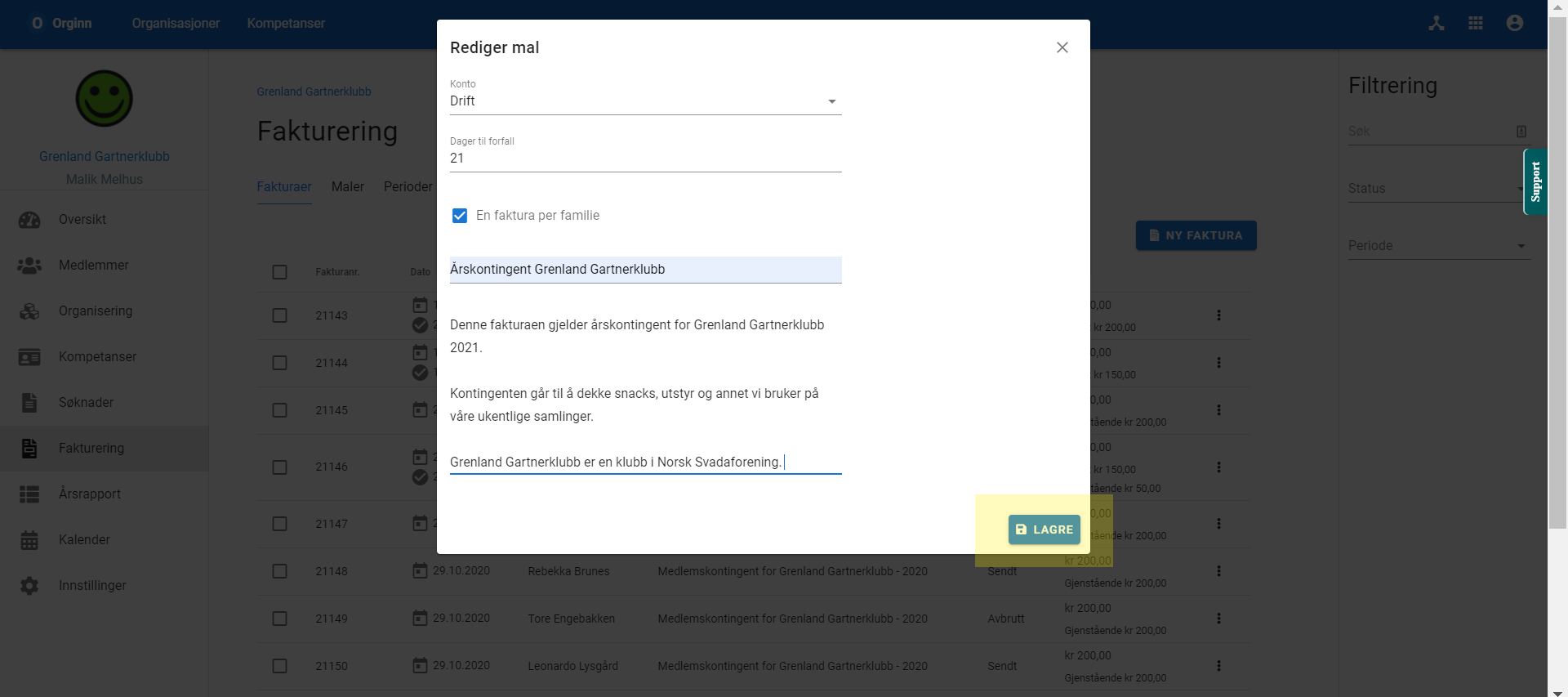Viewport: 1568px width, 697px height.
Task: Open row menu for invoice 21150
Action: 1218,666
